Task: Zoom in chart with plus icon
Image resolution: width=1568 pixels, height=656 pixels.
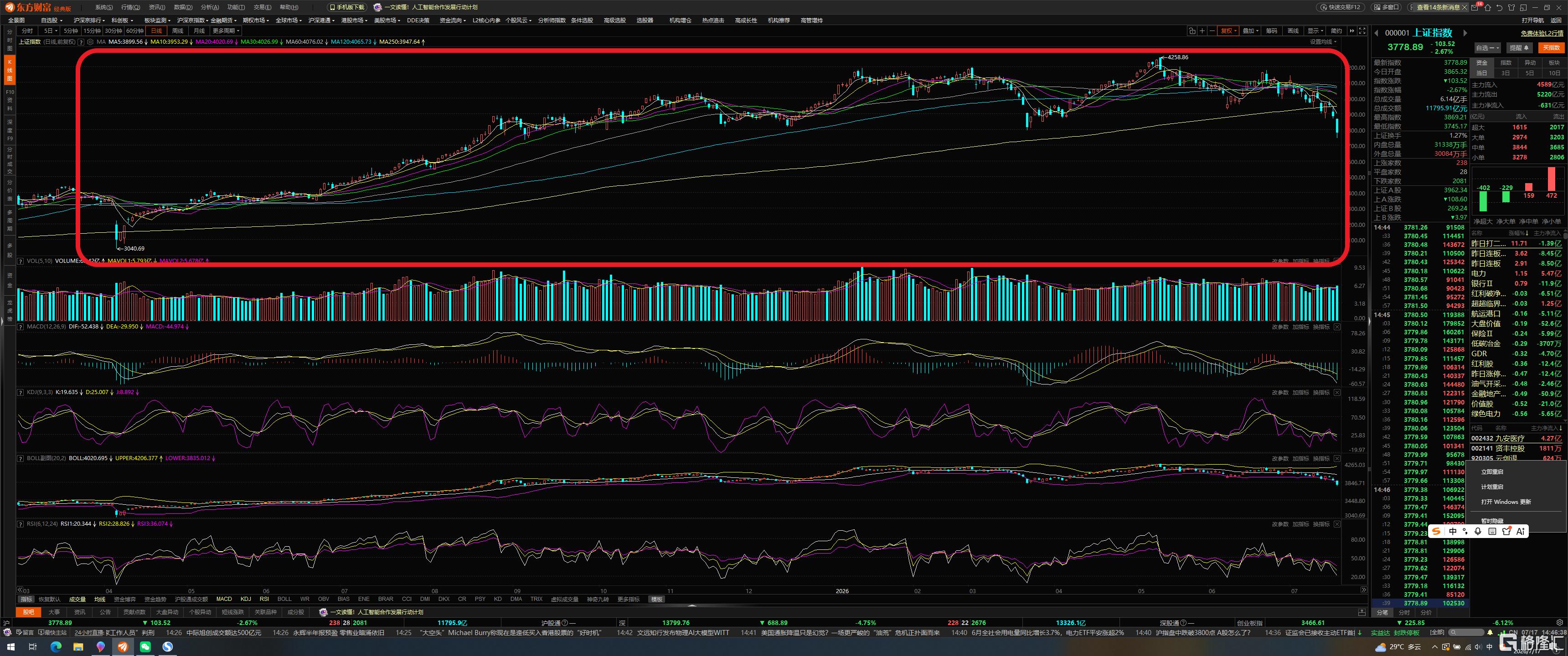Action: pyautogui.click(x=1202, y=31)
